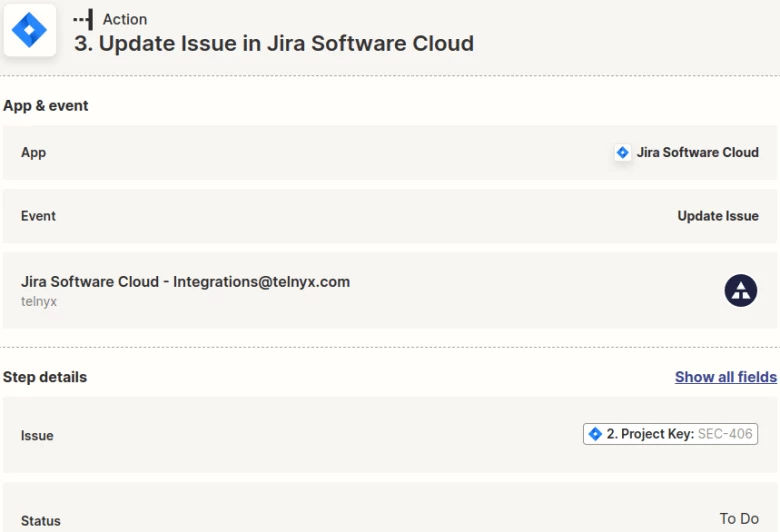The width and height of the screenshot is (780, 532).
Task: Click the 'Status' field label
Action: [x=40, y=521]
